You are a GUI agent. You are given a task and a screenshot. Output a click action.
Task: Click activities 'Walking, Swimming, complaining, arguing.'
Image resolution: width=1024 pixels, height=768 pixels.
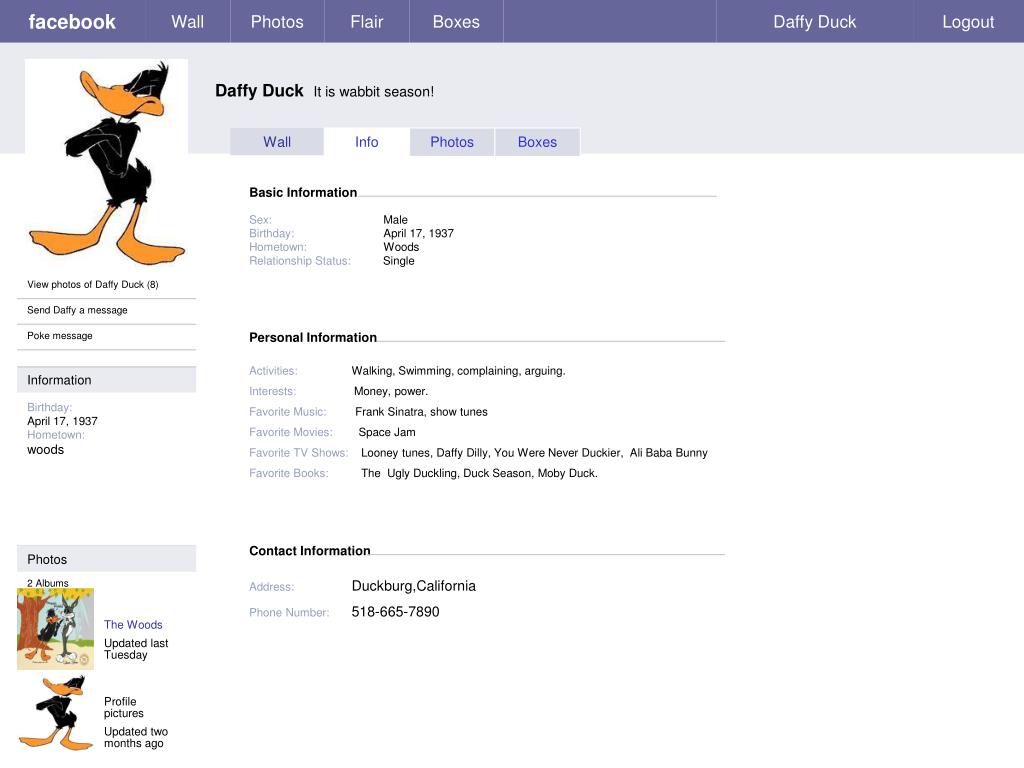pos(458,370)
